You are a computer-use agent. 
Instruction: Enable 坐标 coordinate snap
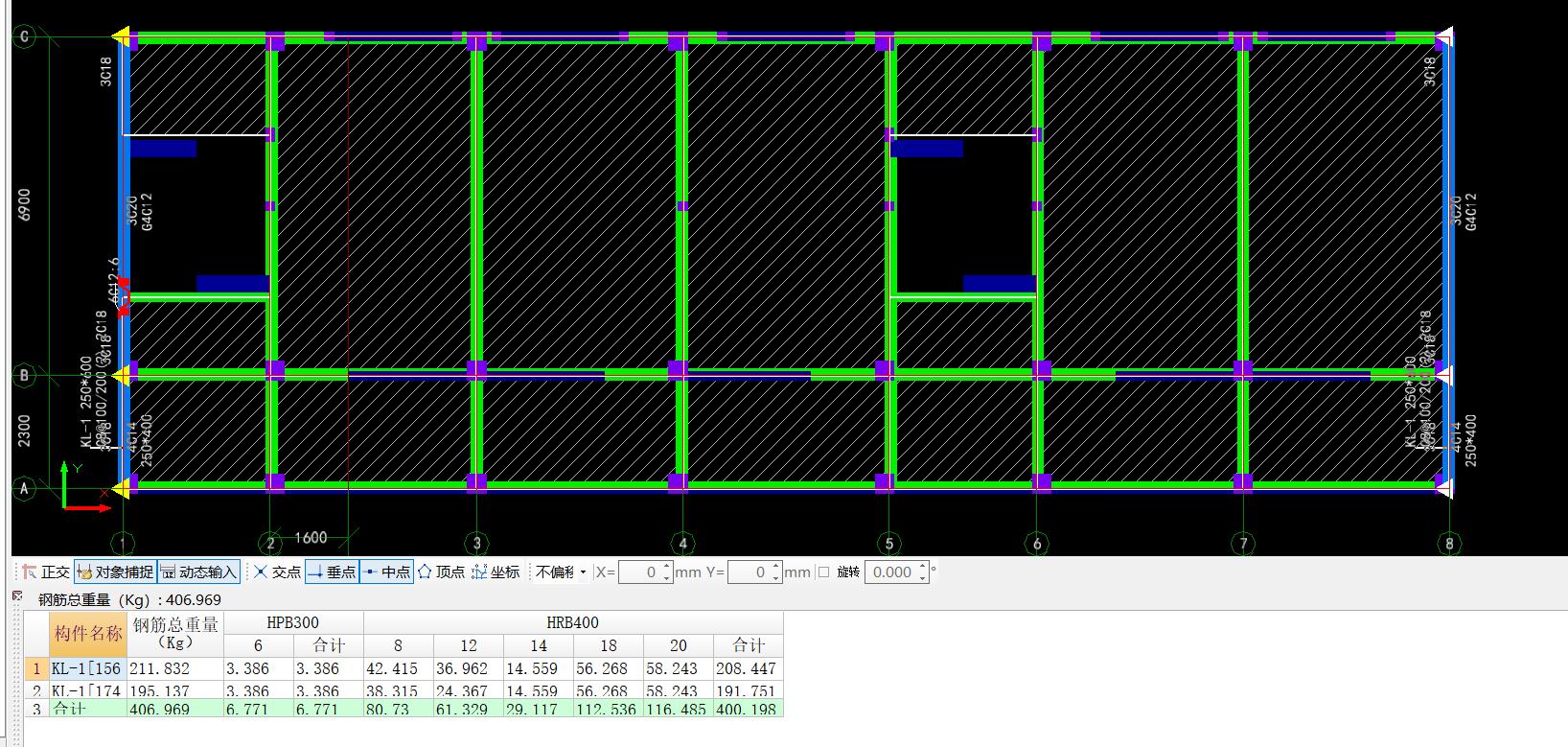pos(496,572)
